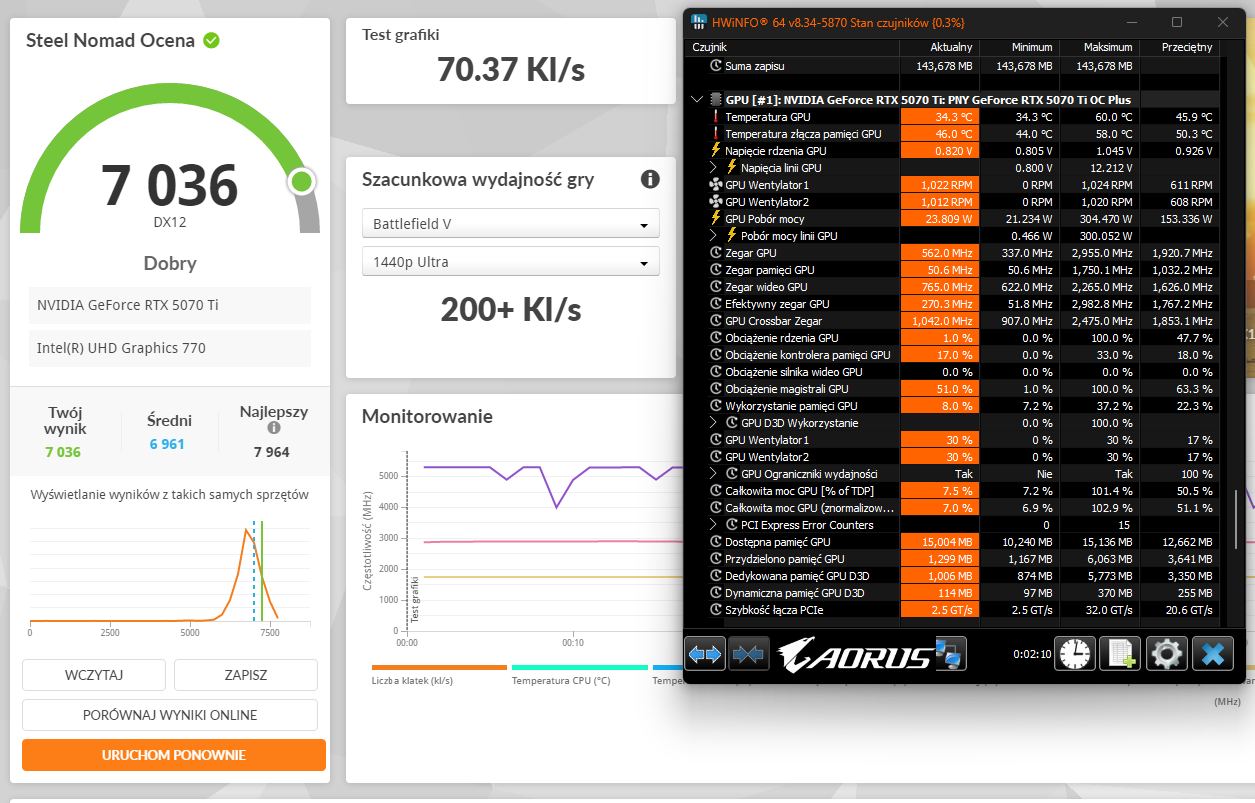Click the Aktualny column header
The height and width of the screenshot is (803, 1255).
(939, 47)
